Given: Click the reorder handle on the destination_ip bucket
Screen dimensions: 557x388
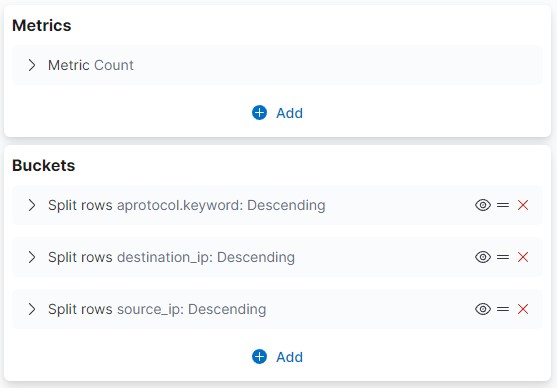Looking at the screenshot, I should (503, 257).
